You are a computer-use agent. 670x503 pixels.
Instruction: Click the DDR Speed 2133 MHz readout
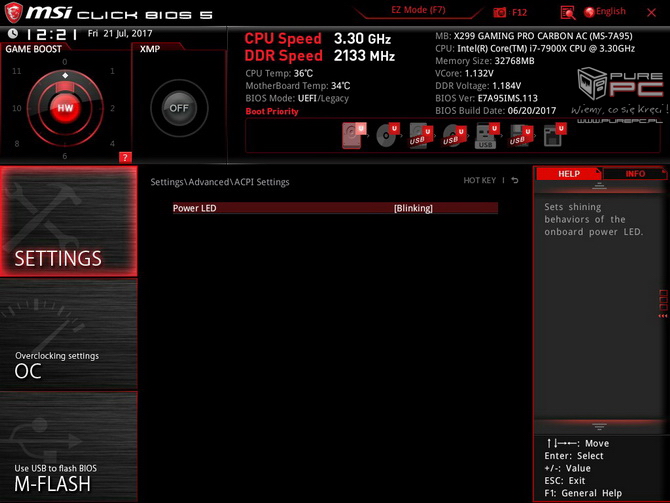pyautogui.click(x=320, y=56)
